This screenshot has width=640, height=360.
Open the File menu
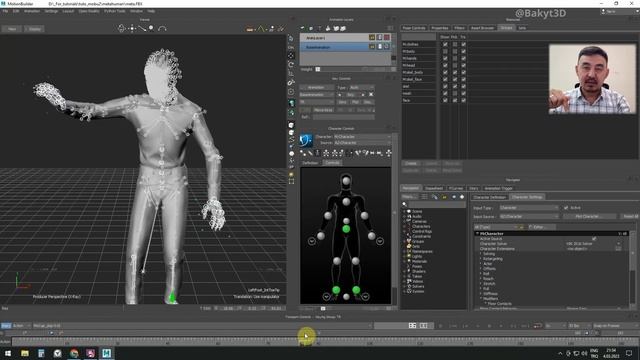pyautogui.click(x=5, y=11)
